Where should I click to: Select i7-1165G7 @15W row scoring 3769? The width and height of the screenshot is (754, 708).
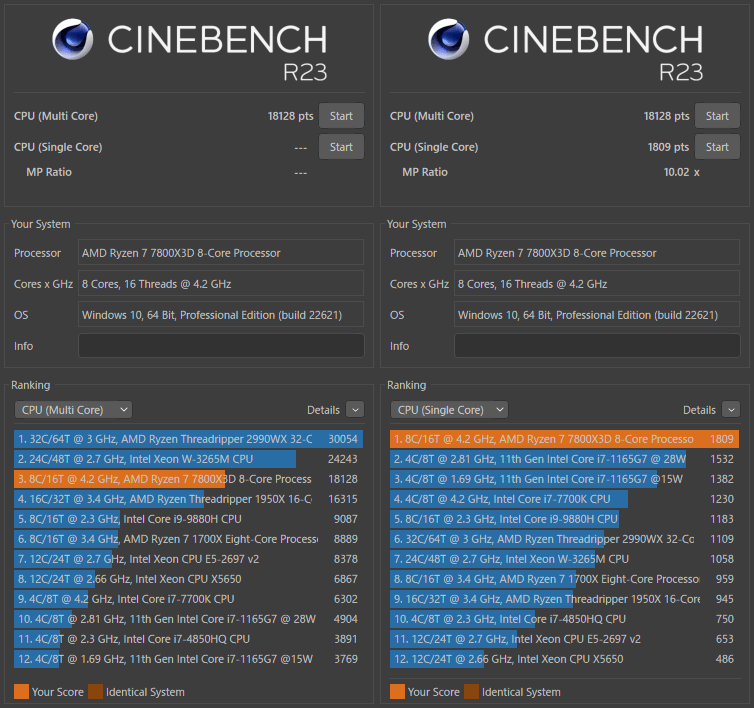click(188, 659)
